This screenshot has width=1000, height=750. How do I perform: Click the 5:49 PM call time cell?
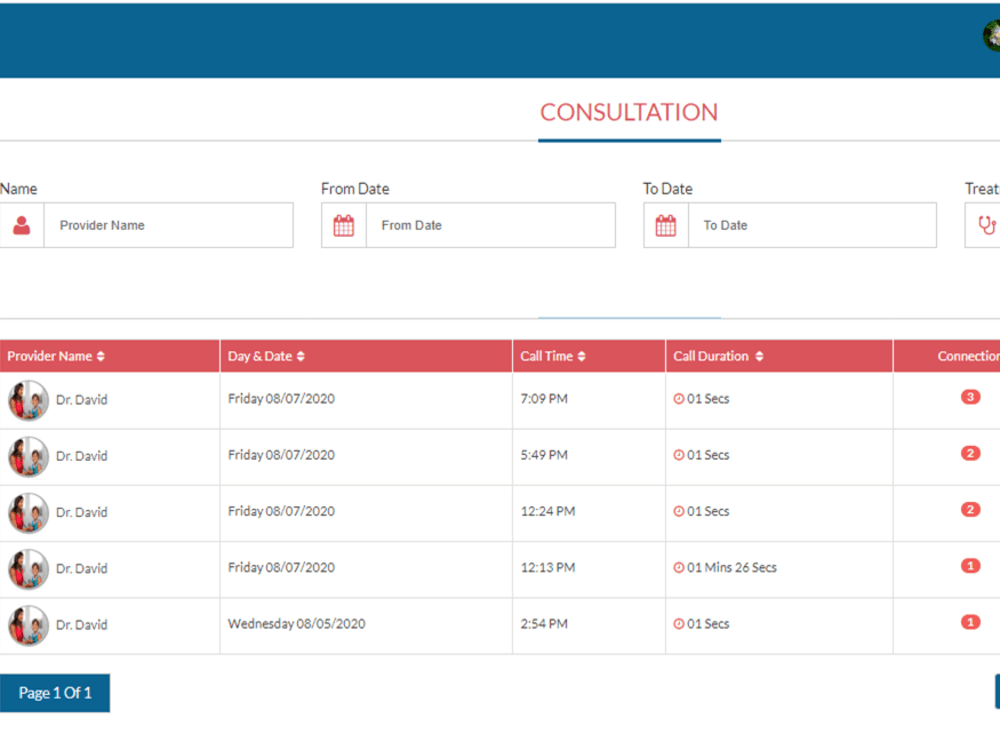click(x=544, y=455)
